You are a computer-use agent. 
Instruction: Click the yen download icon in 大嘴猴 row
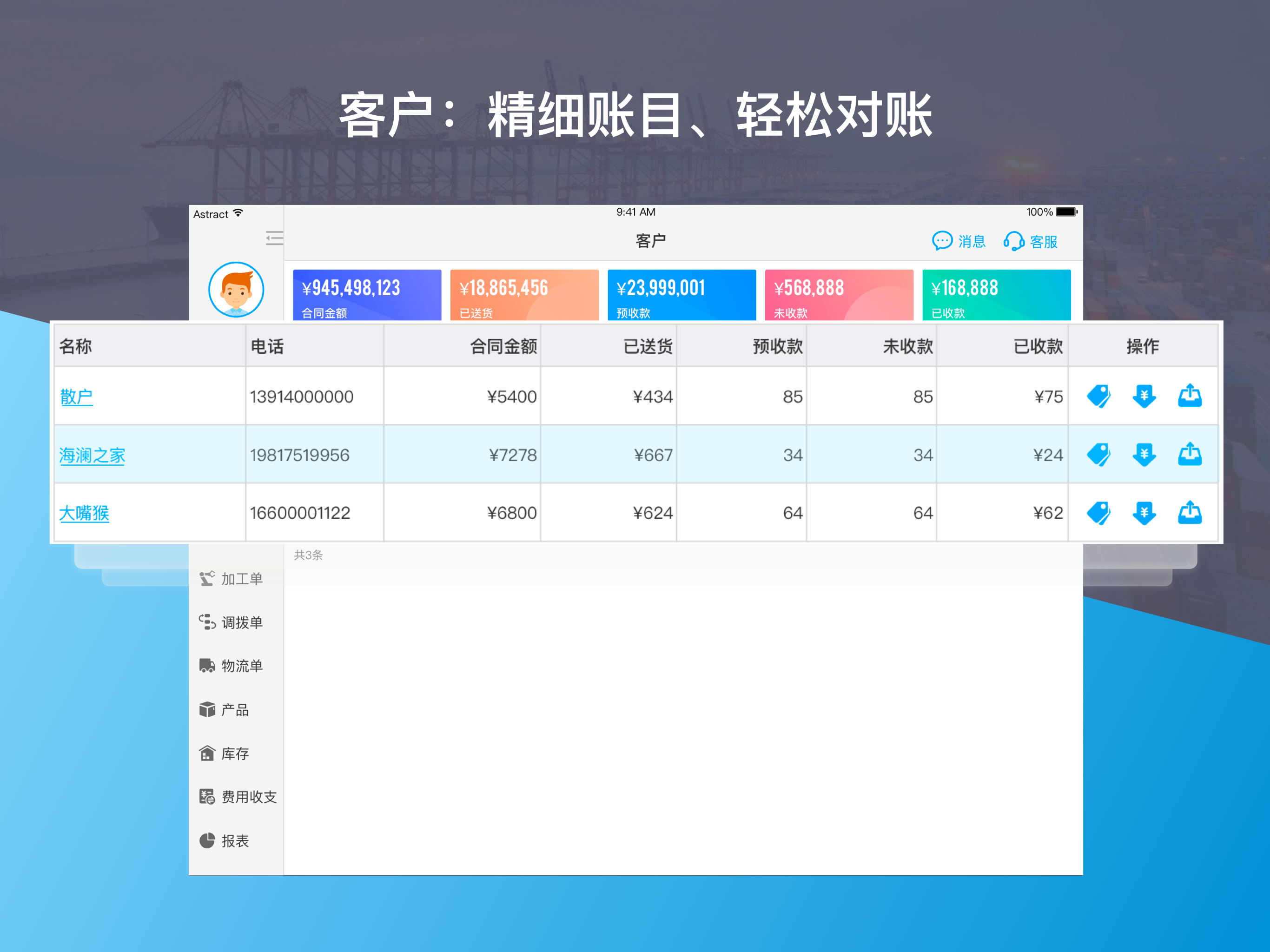tap(1144, 513)
